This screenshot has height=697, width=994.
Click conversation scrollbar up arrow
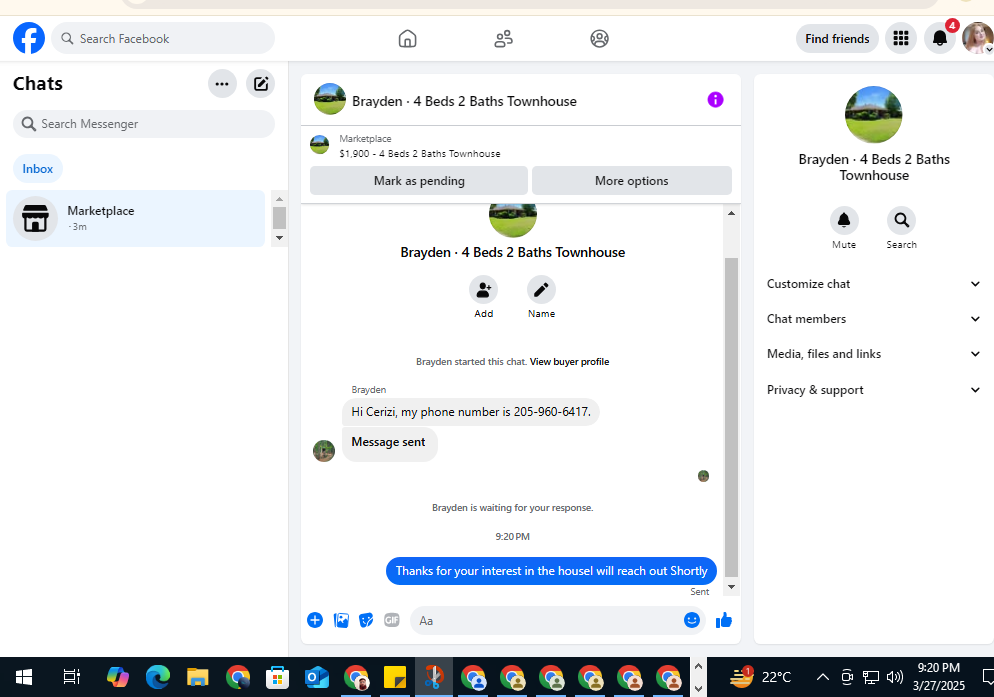tap(731, 213)
